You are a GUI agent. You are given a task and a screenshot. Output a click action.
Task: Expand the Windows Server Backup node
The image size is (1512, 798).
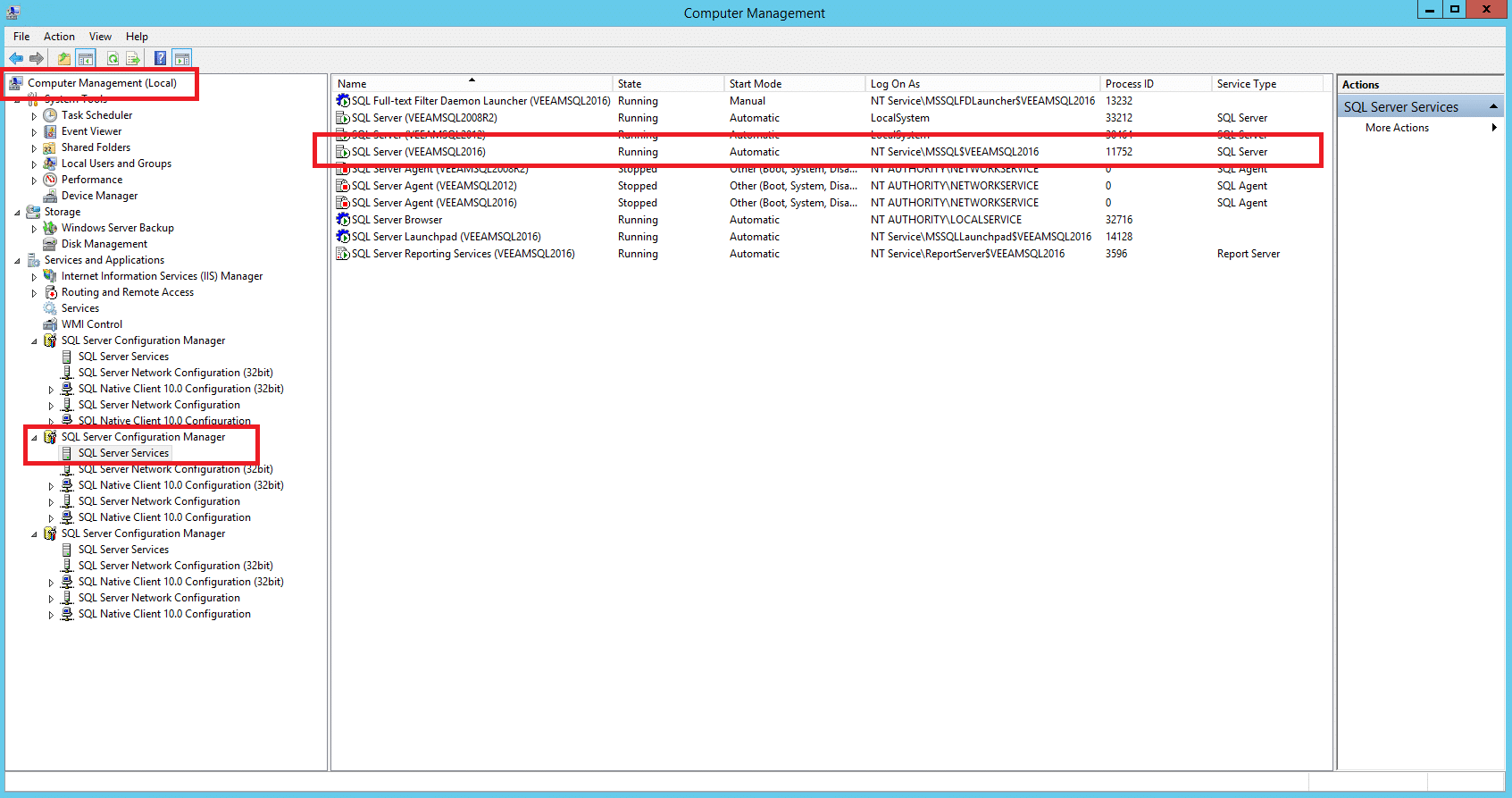pos(34,229)
